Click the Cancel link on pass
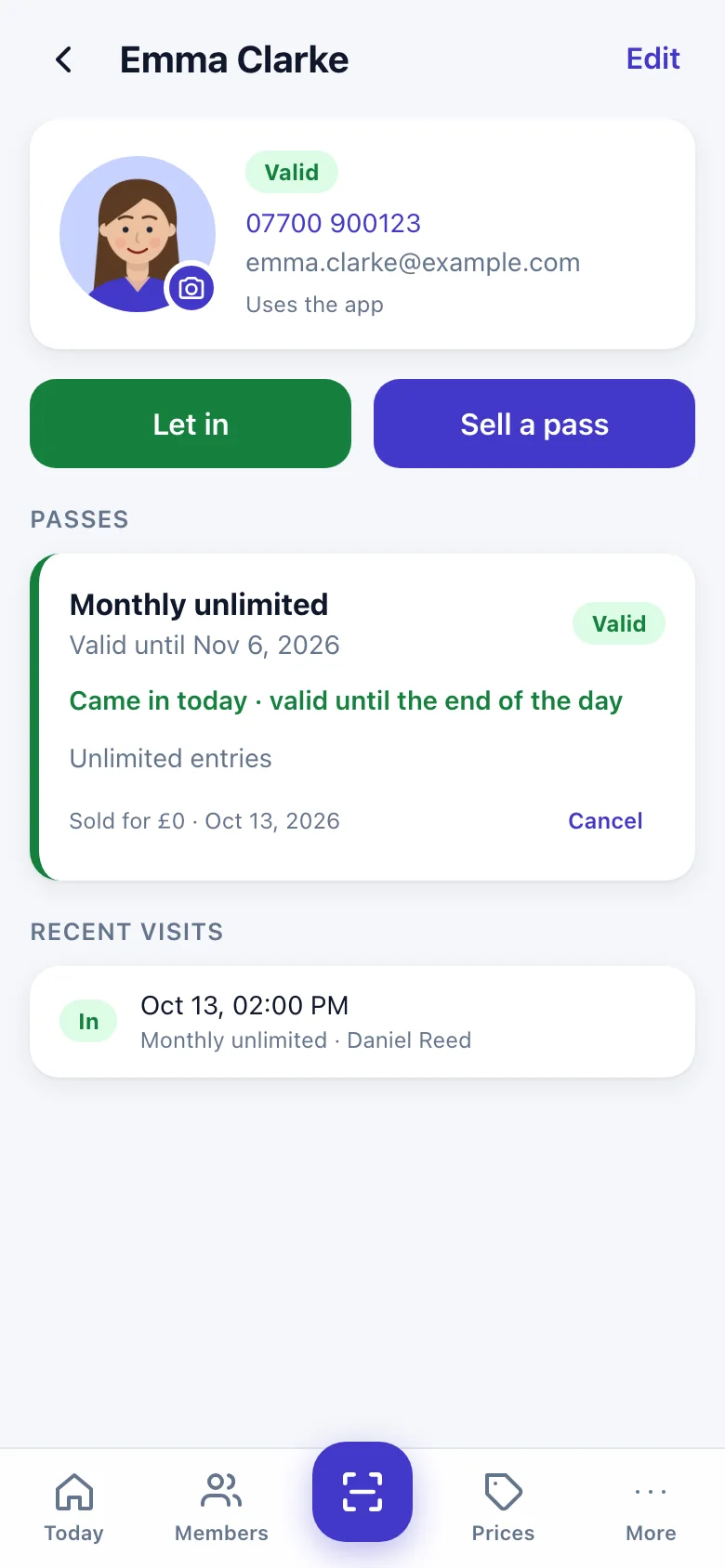The width and height of the screenshot is (725, 1568). tap(605, 821)
